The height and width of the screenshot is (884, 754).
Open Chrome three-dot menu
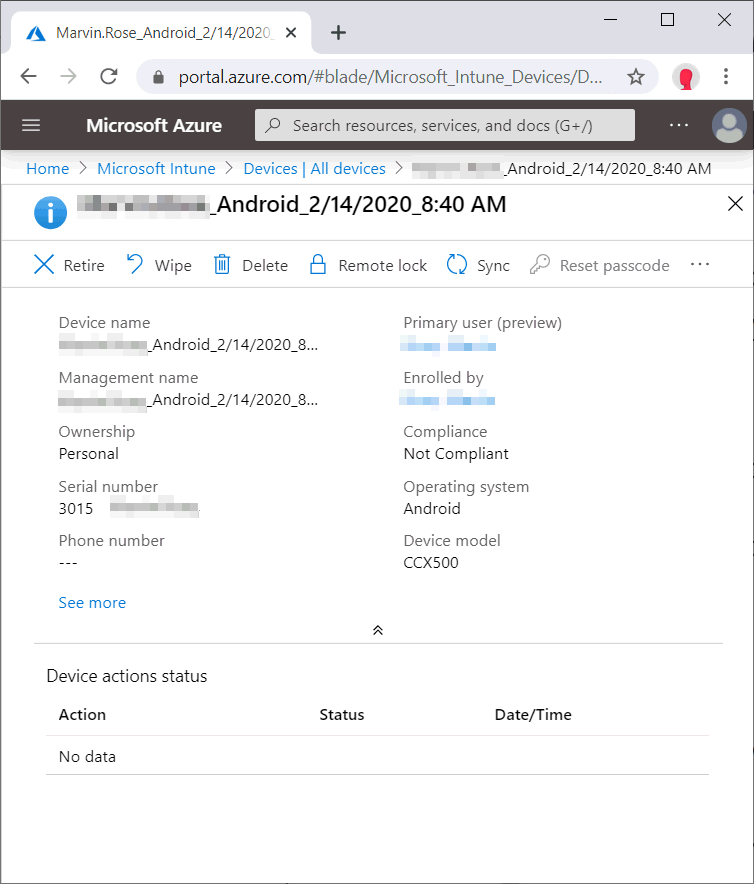726,76
